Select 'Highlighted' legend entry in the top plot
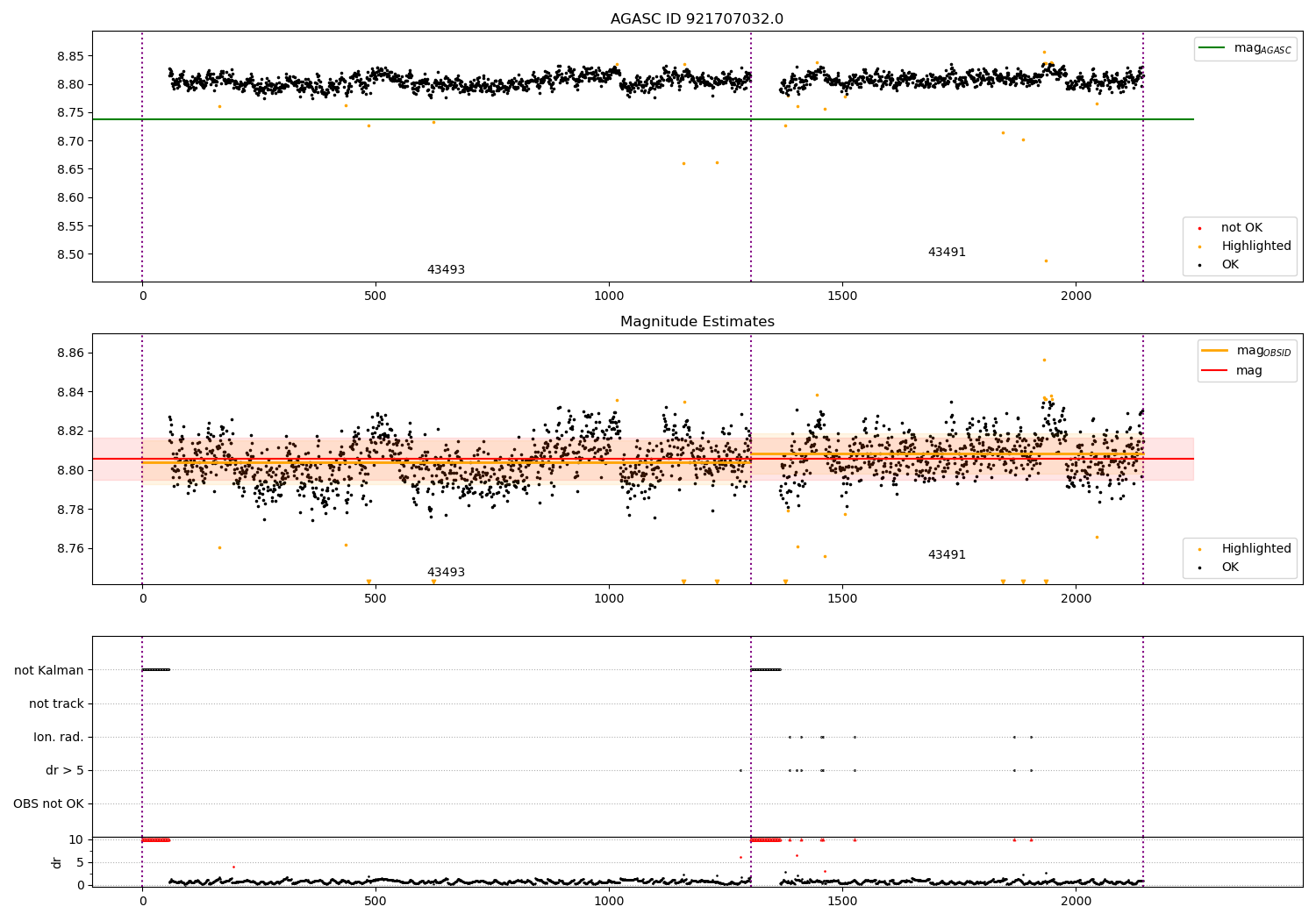 click(x=1246, y=246)
